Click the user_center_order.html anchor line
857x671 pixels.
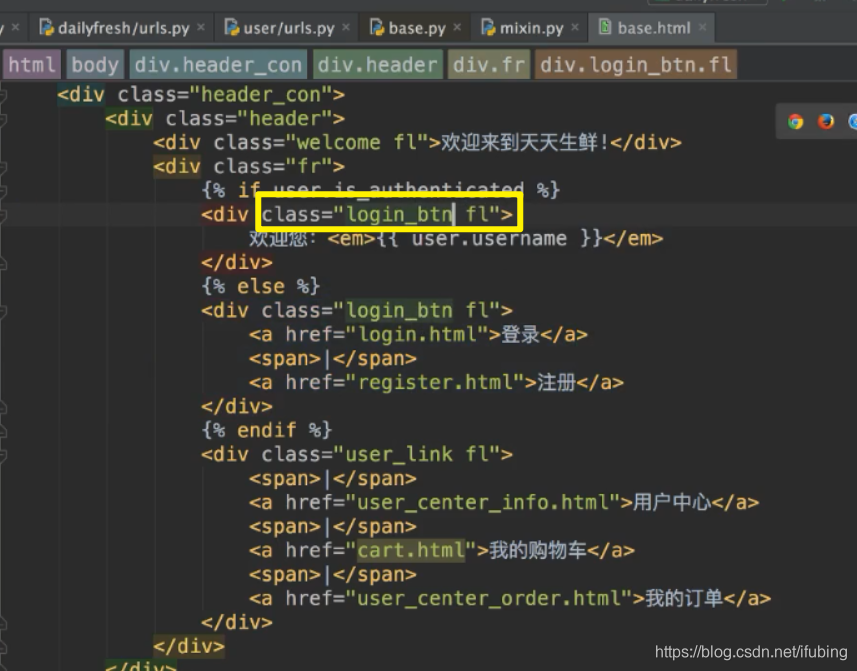pyautogui.click(x=510, y=598)
